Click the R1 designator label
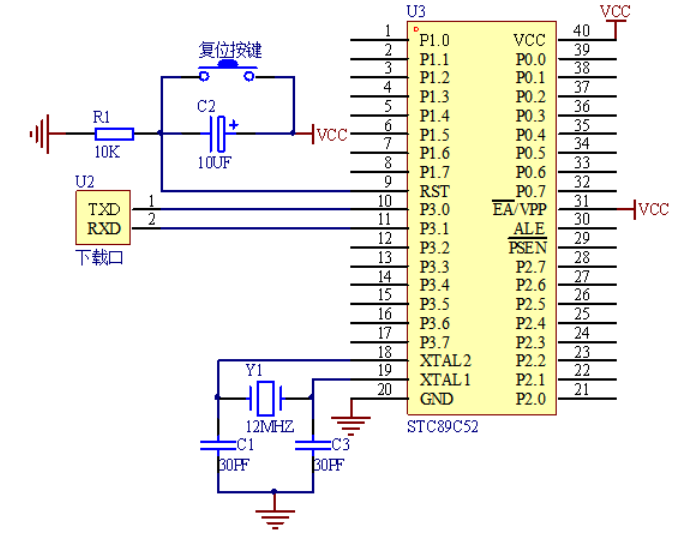This screenshot has height=545, width=680. pyautogui.click(x=101, y=117)
